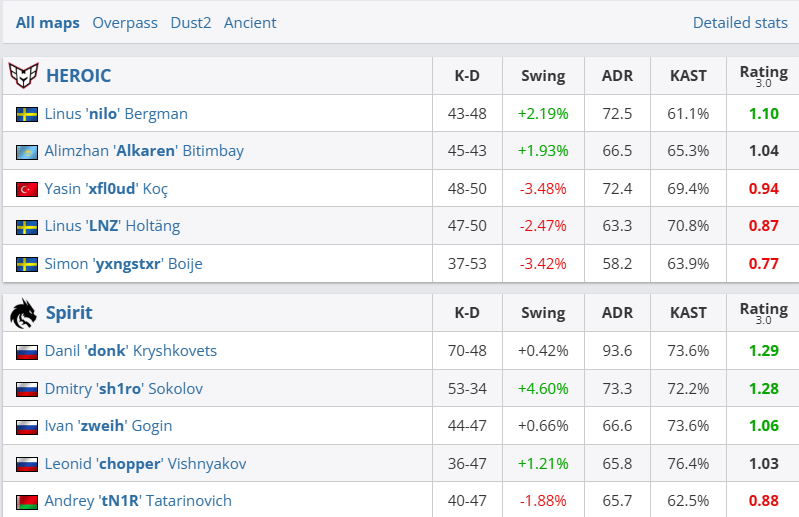
Task: Click the Swing column header for HEROIC
Action: click(x=543, y=75)
